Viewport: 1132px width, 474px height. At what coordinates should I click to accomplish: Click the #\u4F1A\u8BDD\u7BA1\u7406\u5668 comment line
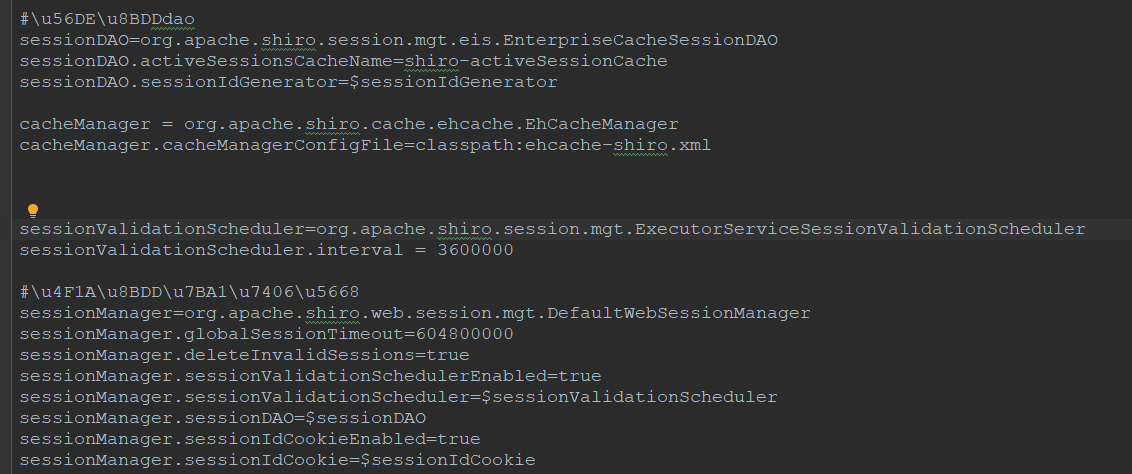[189, 292]
